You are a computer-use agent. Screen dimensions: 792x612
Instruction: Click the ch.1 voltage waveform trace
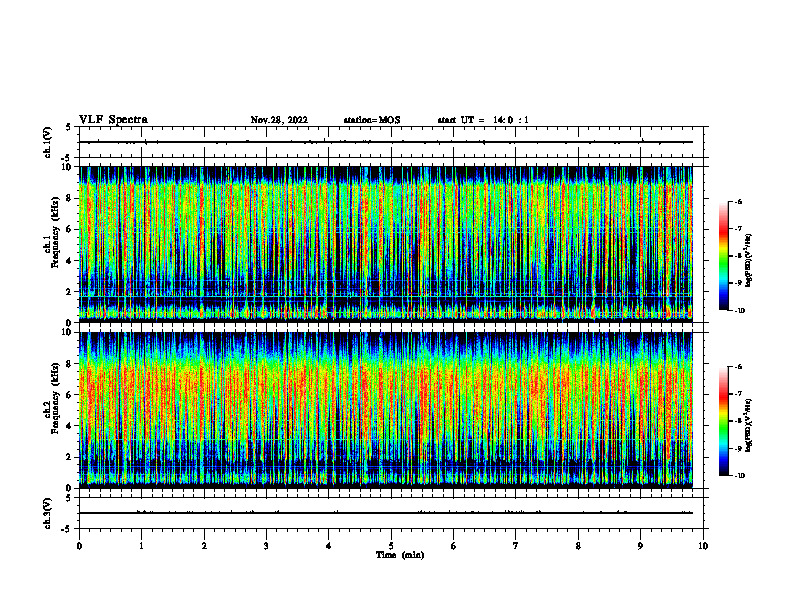tap(386, 142)
